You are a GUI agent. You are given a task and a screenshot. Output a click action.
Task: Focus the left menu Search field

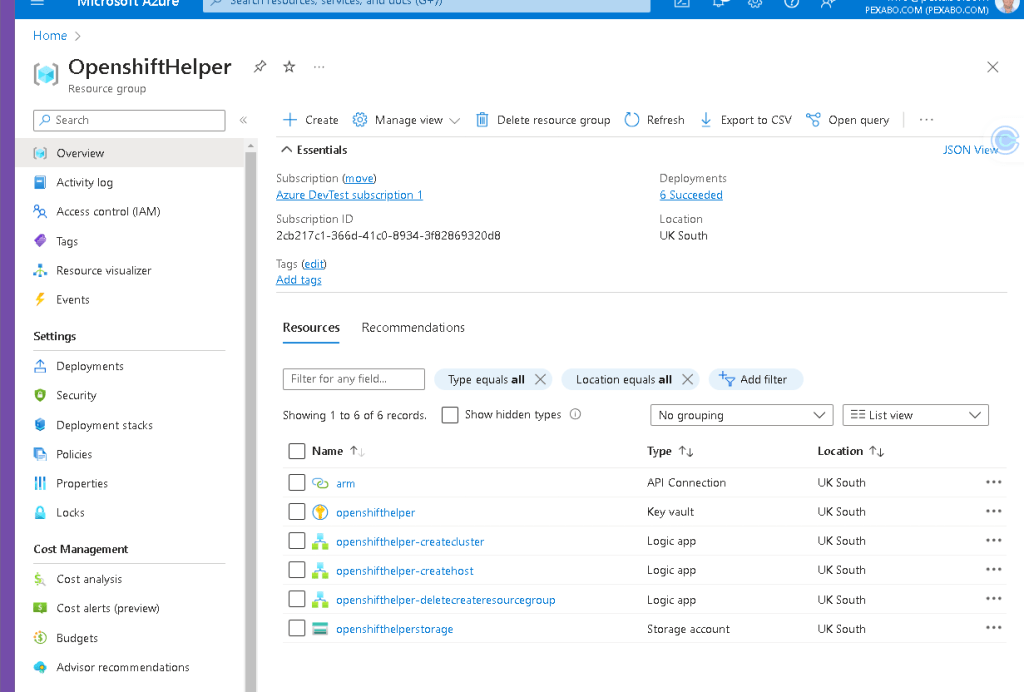coord(129,120)
